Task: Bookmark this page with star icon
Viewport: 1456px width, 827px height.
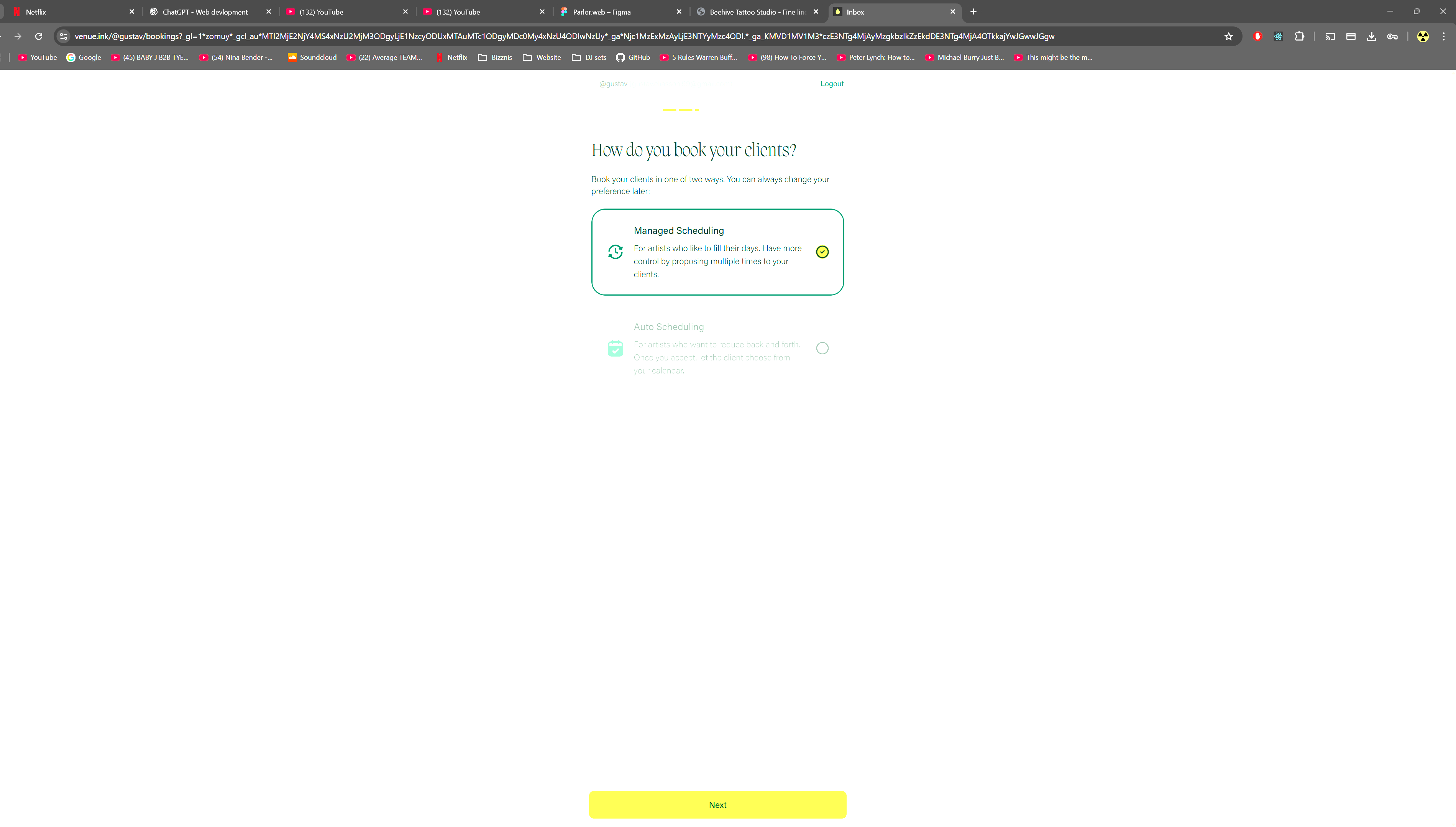Action: [x=1228, y=36]
